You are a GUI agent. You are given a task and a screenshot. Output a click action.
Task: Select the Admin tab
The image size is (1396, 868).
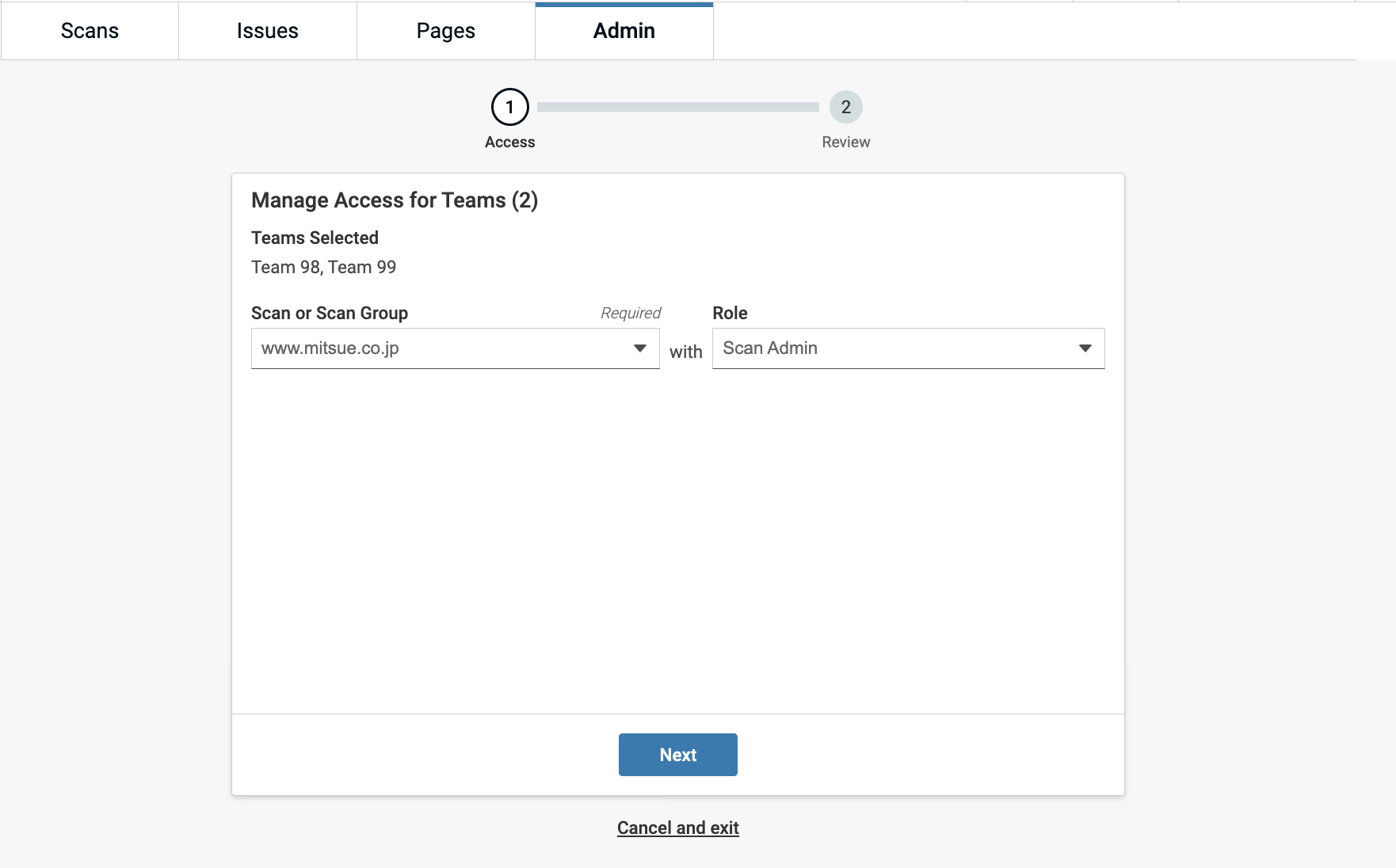[x=624, y=31]
